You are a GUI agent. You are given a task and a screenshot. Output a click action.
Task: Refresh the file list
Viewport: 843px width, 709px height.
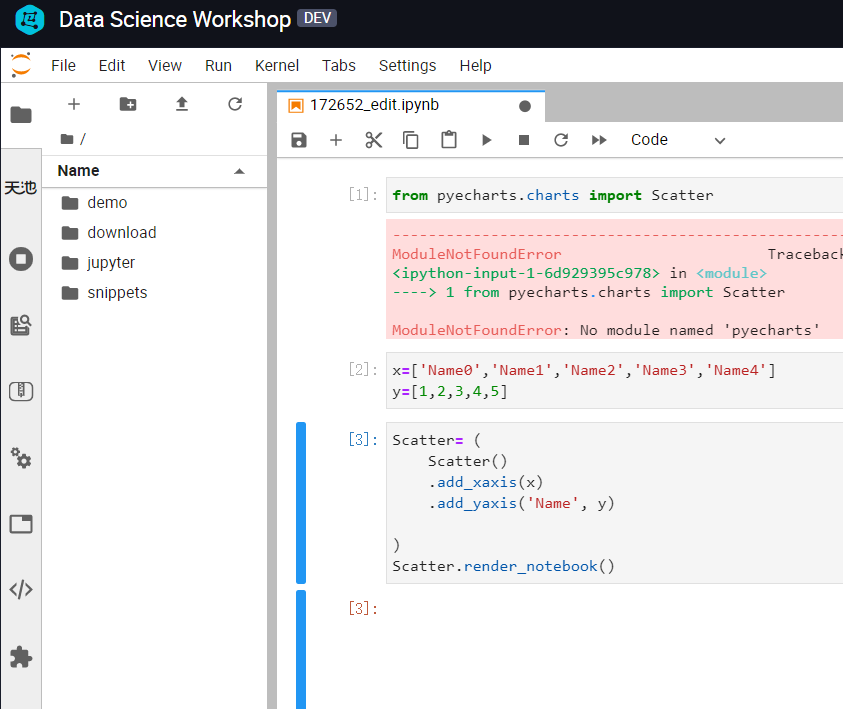(235, 104)
